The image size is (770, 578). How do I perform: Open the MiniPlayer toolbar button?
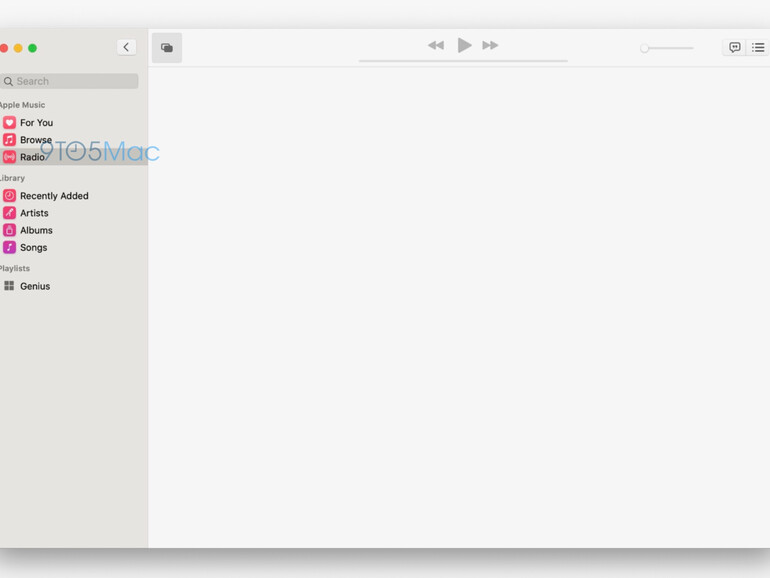point(167,48)
